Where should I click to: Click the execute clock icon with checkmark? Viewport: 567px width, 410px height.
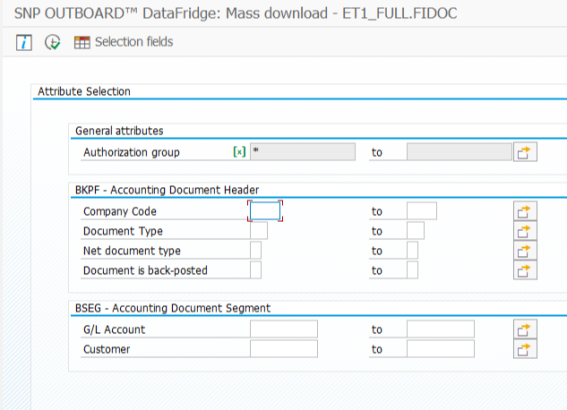53,42
